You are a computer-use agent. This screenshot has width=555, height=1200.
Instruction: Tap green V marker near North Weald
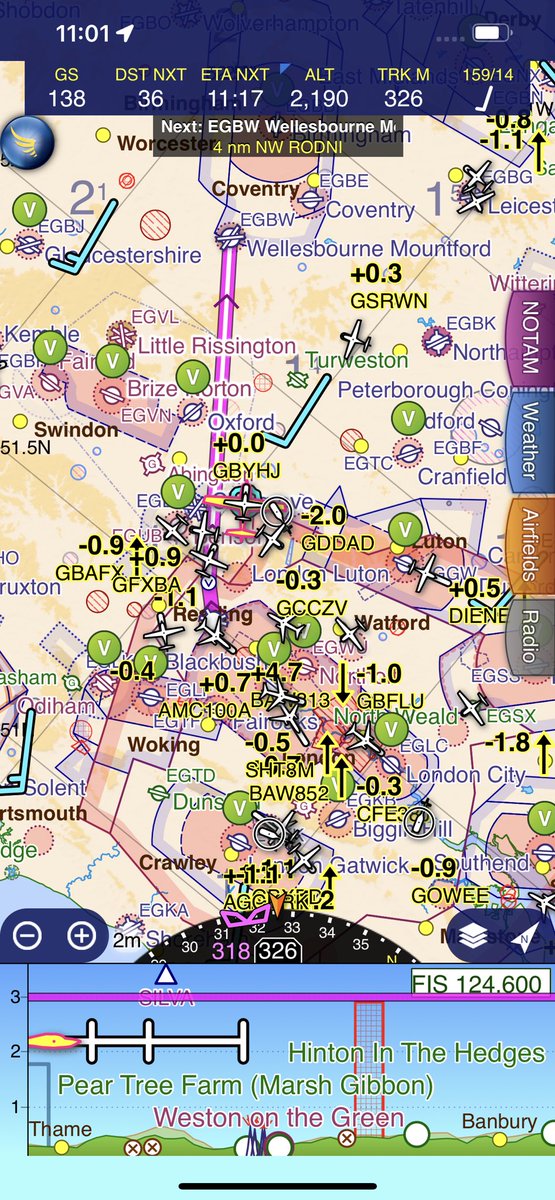(x=390, y=729)
